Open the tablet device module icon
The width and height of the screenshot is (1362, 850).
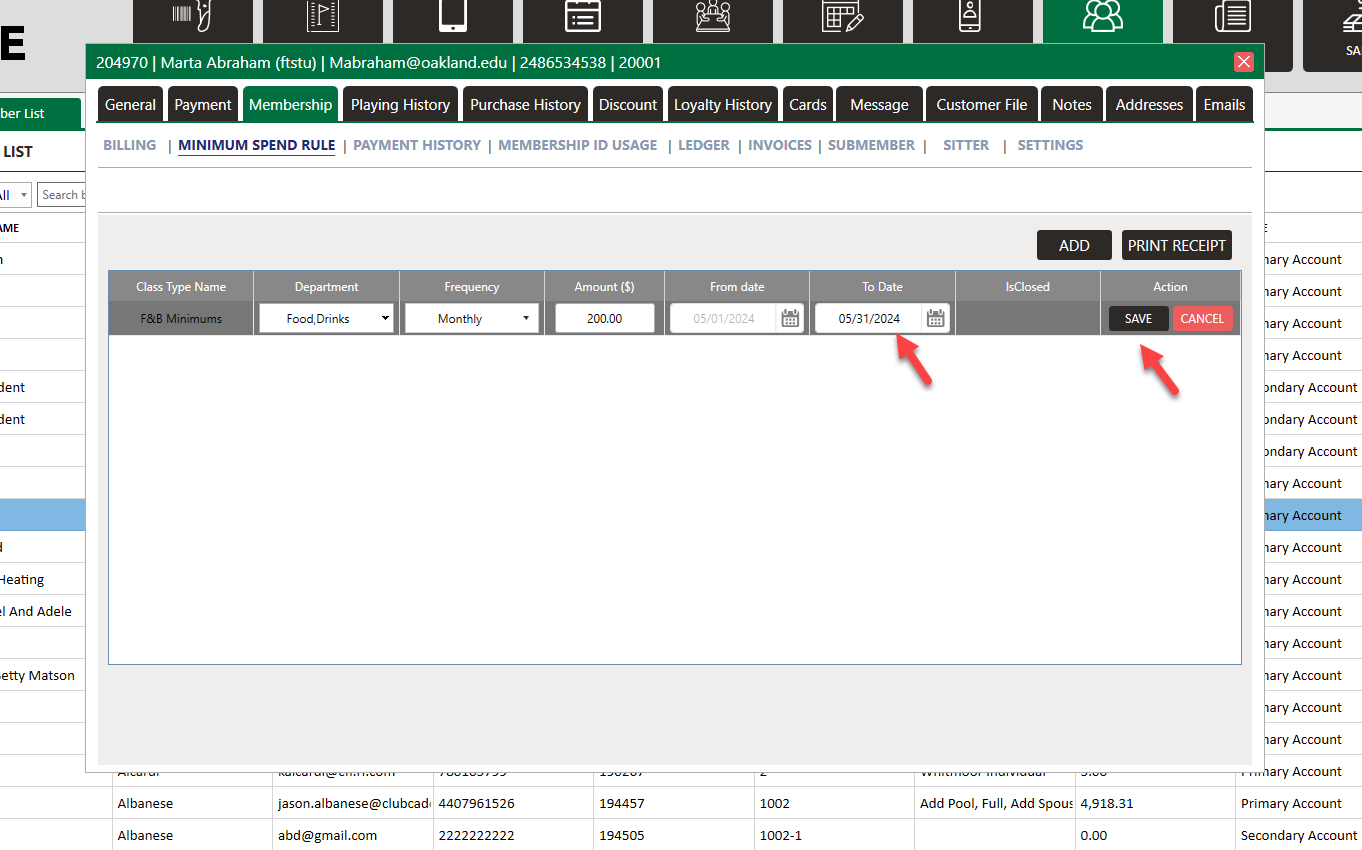pyautogui.click(x=452, y=18)
